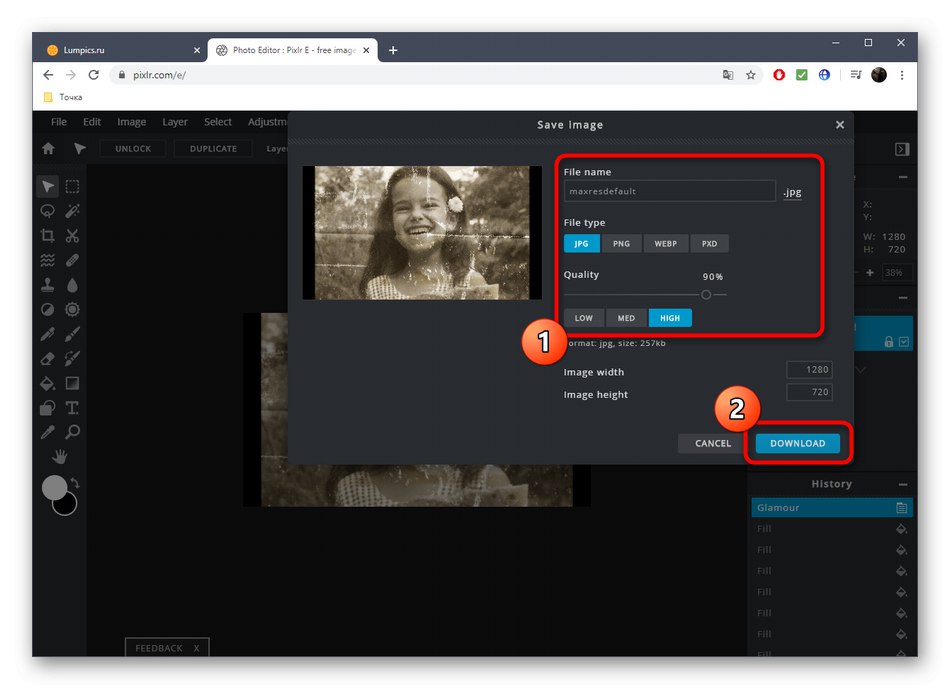Bookmark page with star icon
The height and width of the screenshot is (689, 950).
coord(751,75)
